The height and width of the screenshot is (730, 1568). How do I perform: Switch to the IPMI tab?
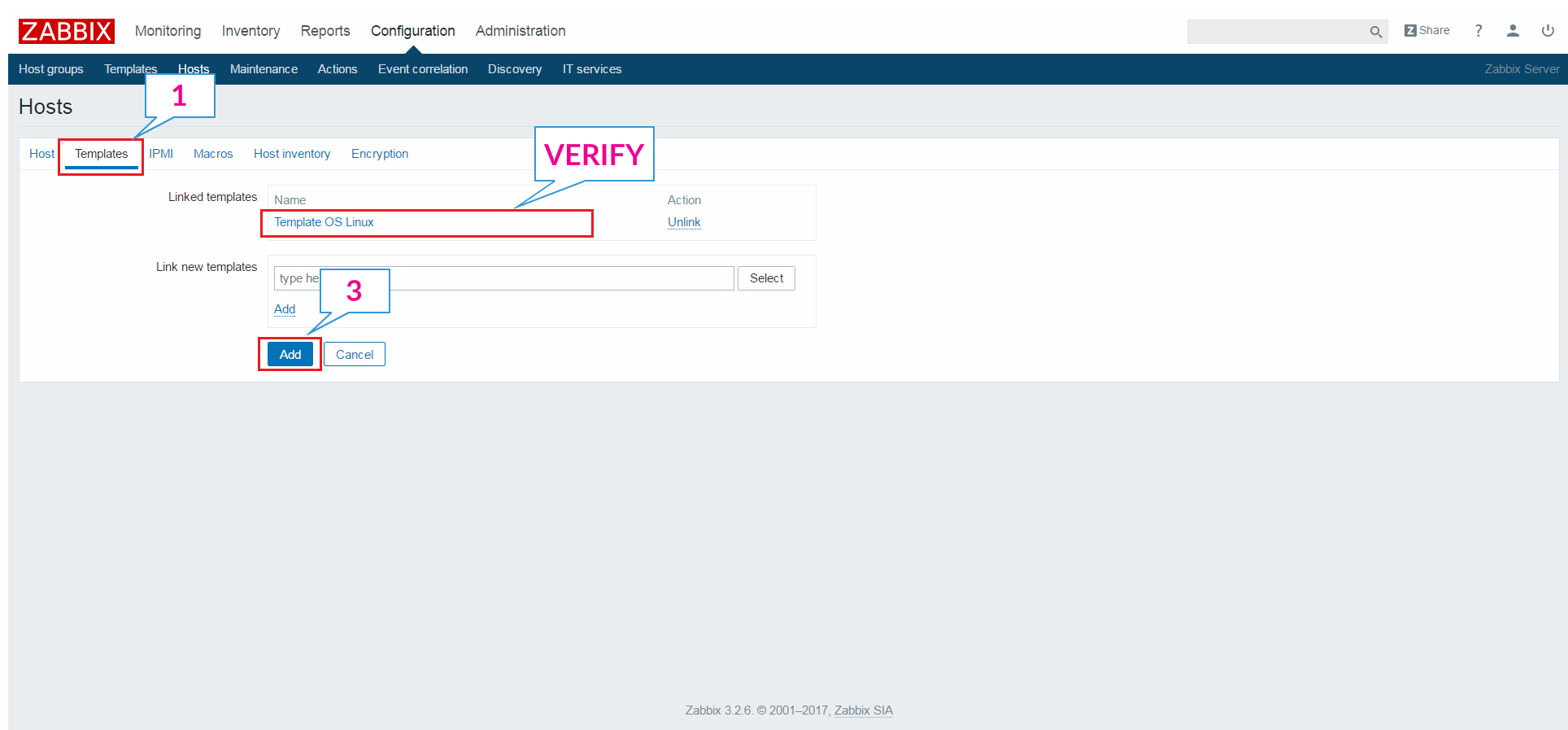tap(161, 154)
